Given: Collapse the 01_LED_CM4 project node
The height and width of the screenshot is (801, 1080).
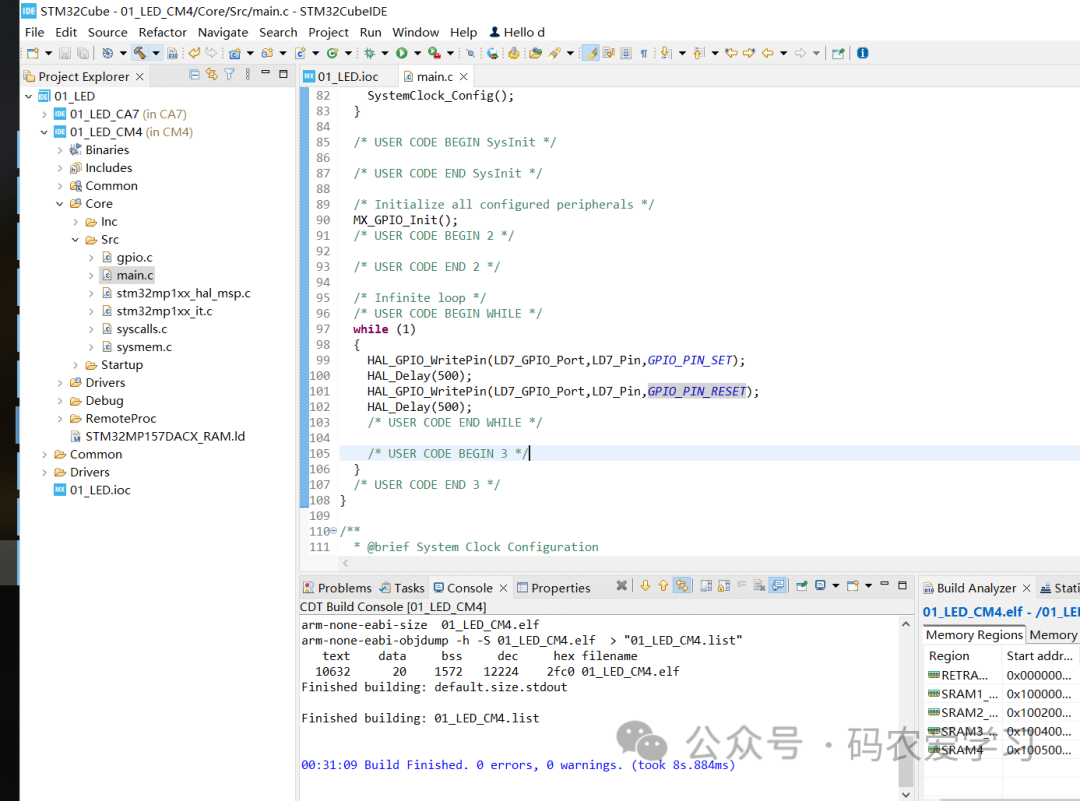Looking at the screenshot, I should [x=44, y=132].
